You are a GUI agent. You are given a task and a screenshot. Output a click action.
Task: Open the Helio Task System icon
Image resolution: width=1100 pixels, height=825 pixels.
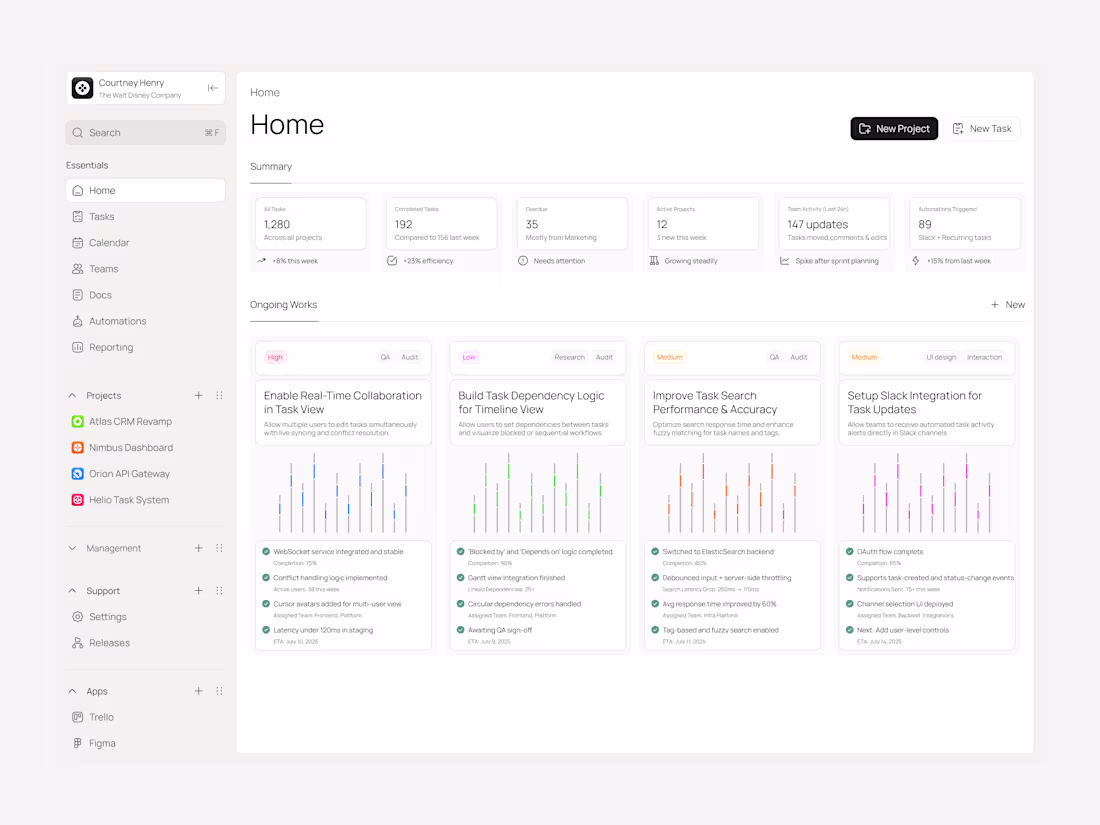point(79,499)
